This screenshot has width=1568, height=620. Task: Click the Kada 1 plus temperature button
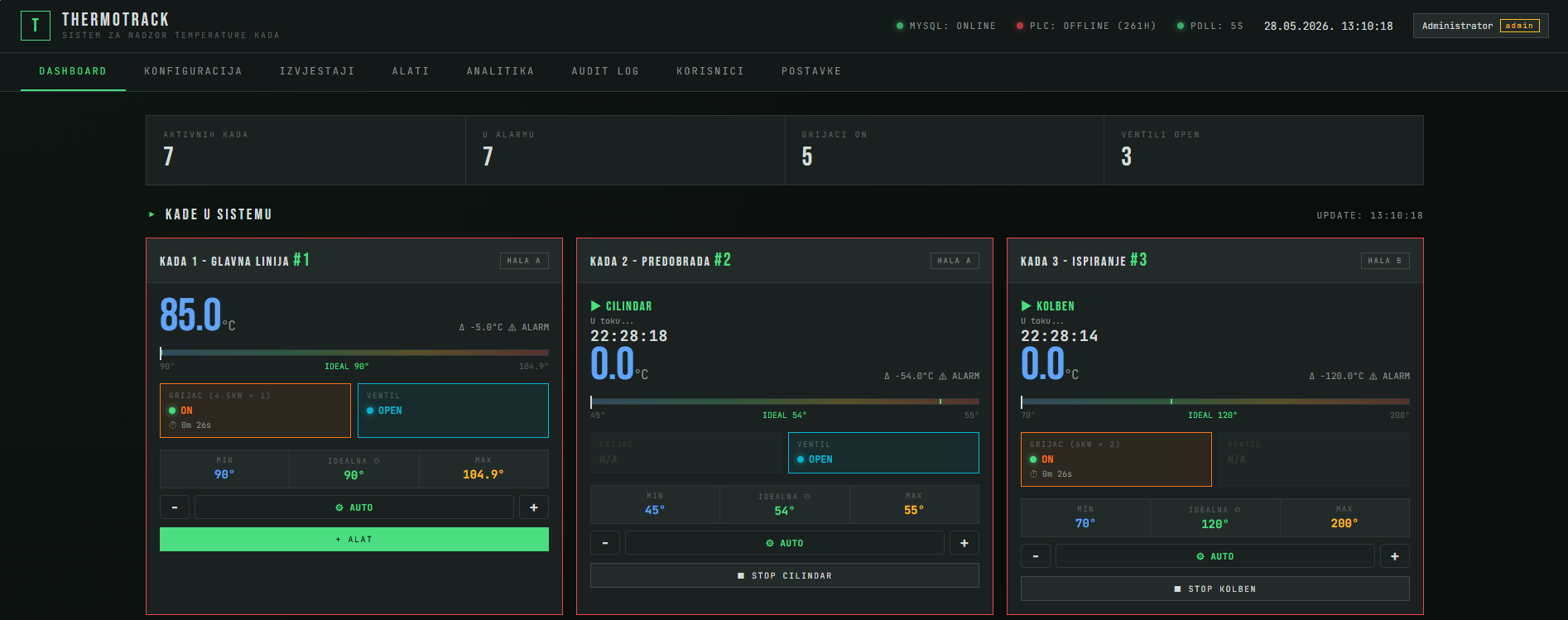pyautogui.click(x=534, y=507)
